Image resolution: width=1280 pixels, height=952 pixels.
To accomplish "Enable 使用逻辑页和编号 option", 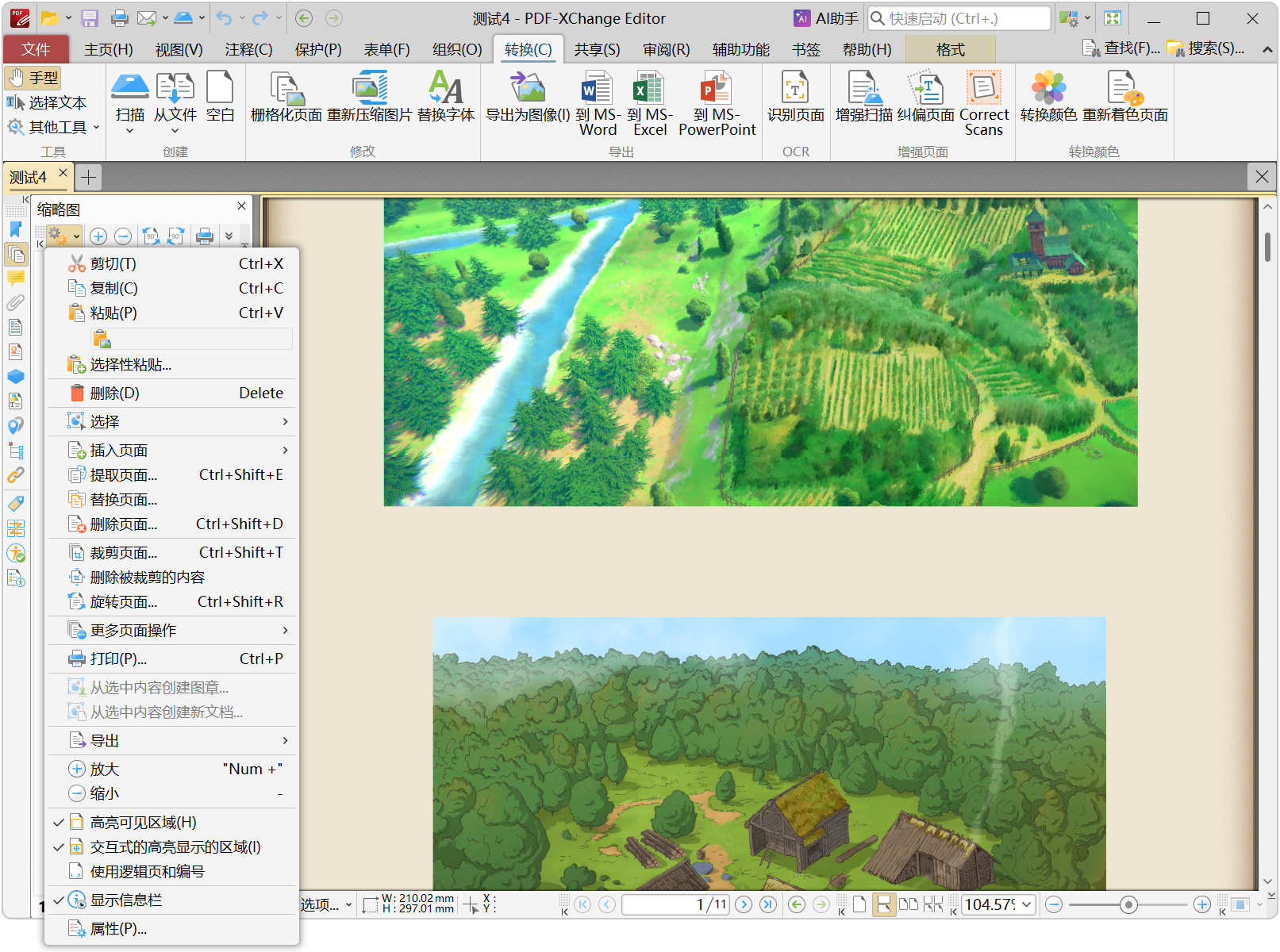I will click(x=171, y=871).
